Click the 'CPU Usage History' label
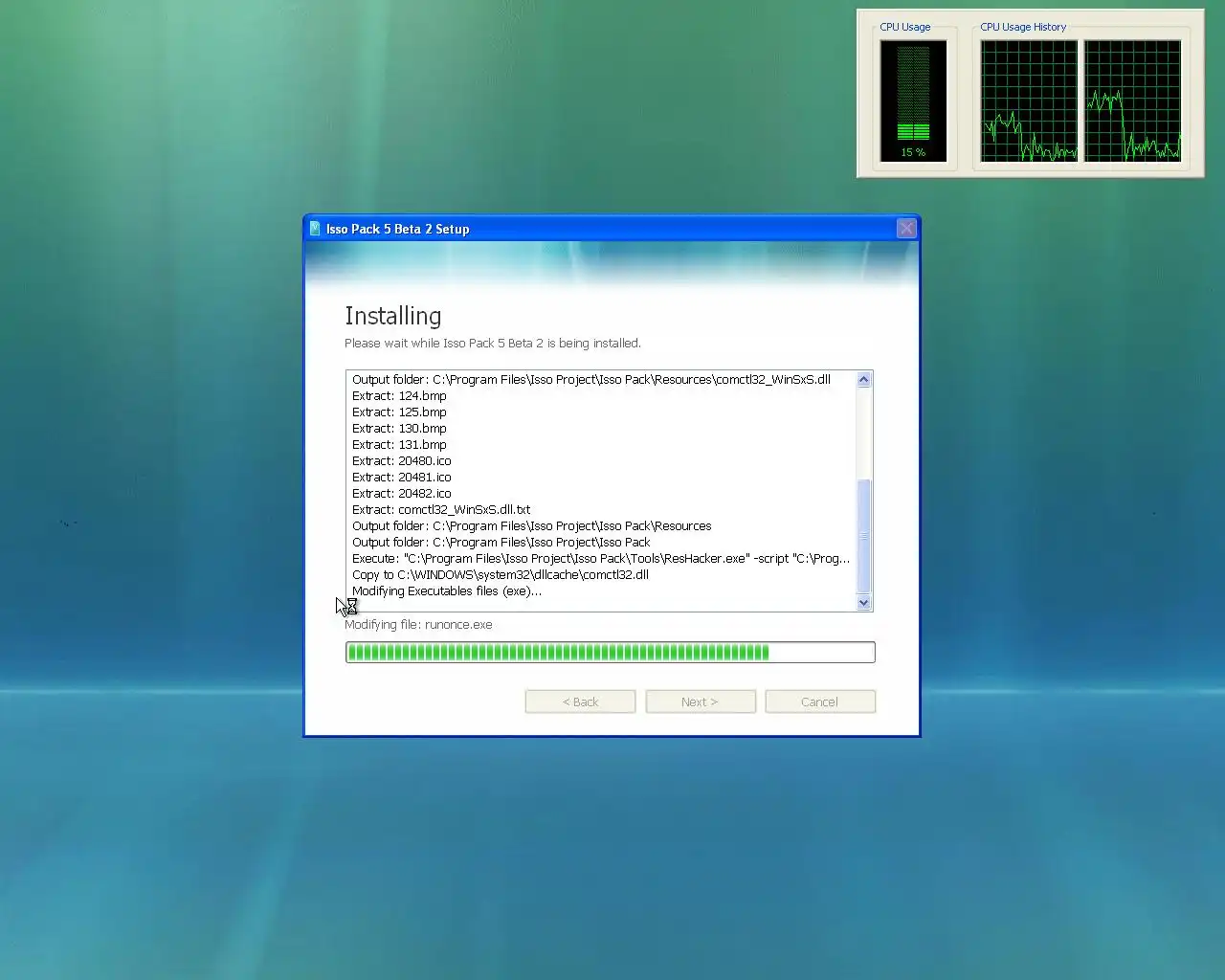Image resolution: width=1225 pixels, height=980 pixels. point(1023,27)
